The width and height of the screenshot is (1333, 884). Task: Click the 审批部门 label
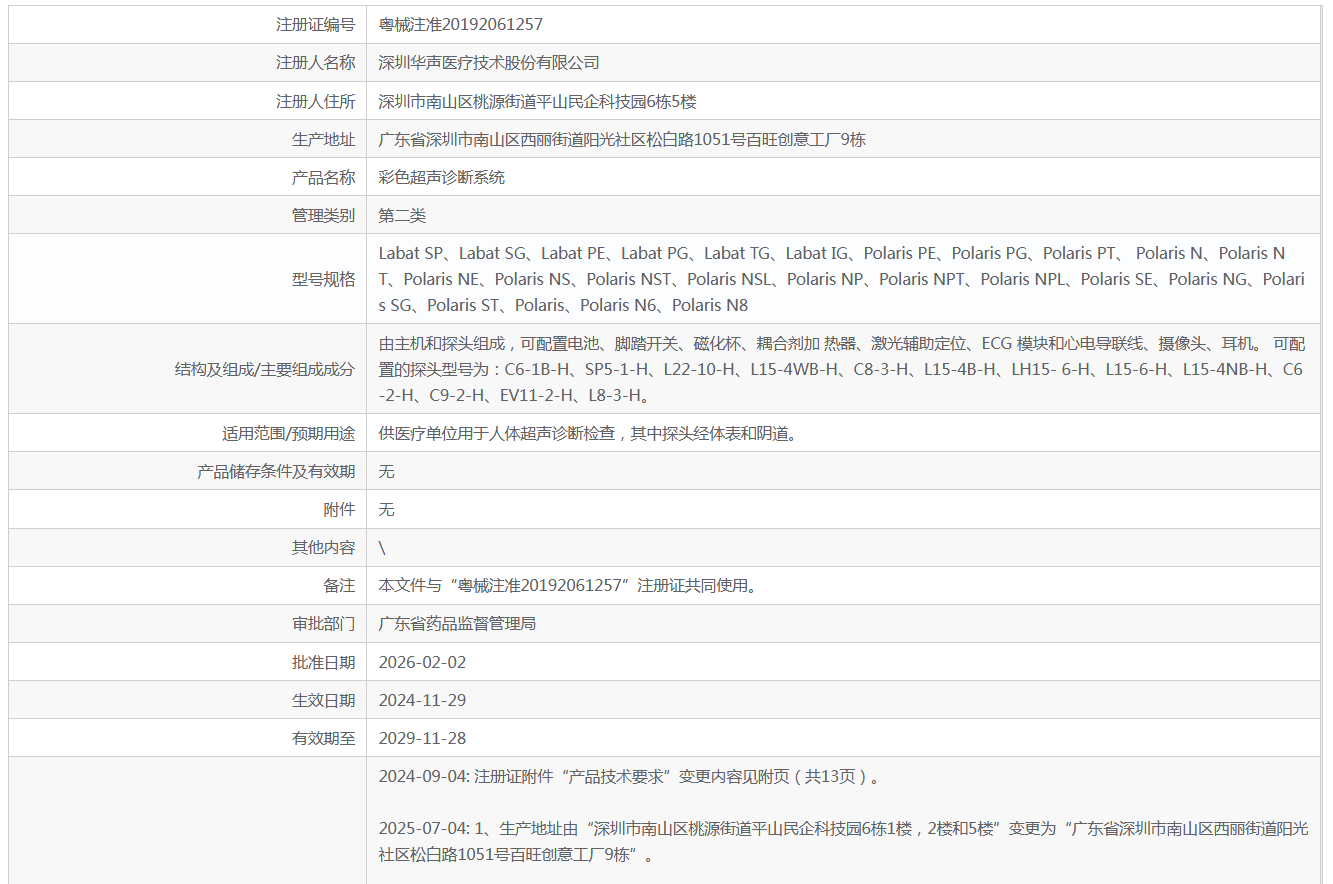(323, 623)
